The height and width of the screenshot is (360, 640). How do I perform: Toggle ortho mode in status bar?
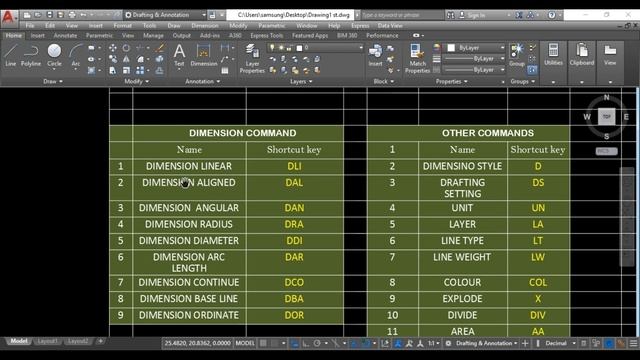pyautogui.click(x=305, y=343)
